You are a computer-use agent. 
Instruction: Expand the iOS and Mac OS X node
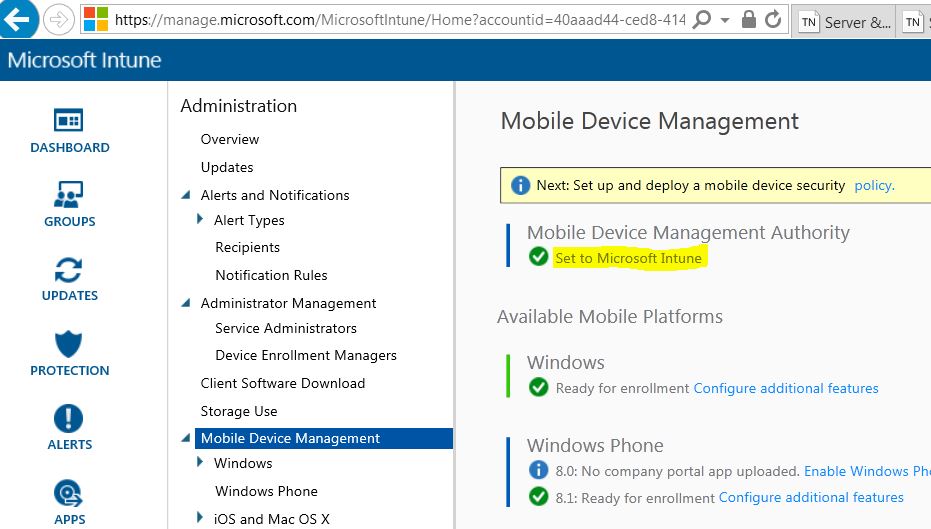[x=200, y=517]
